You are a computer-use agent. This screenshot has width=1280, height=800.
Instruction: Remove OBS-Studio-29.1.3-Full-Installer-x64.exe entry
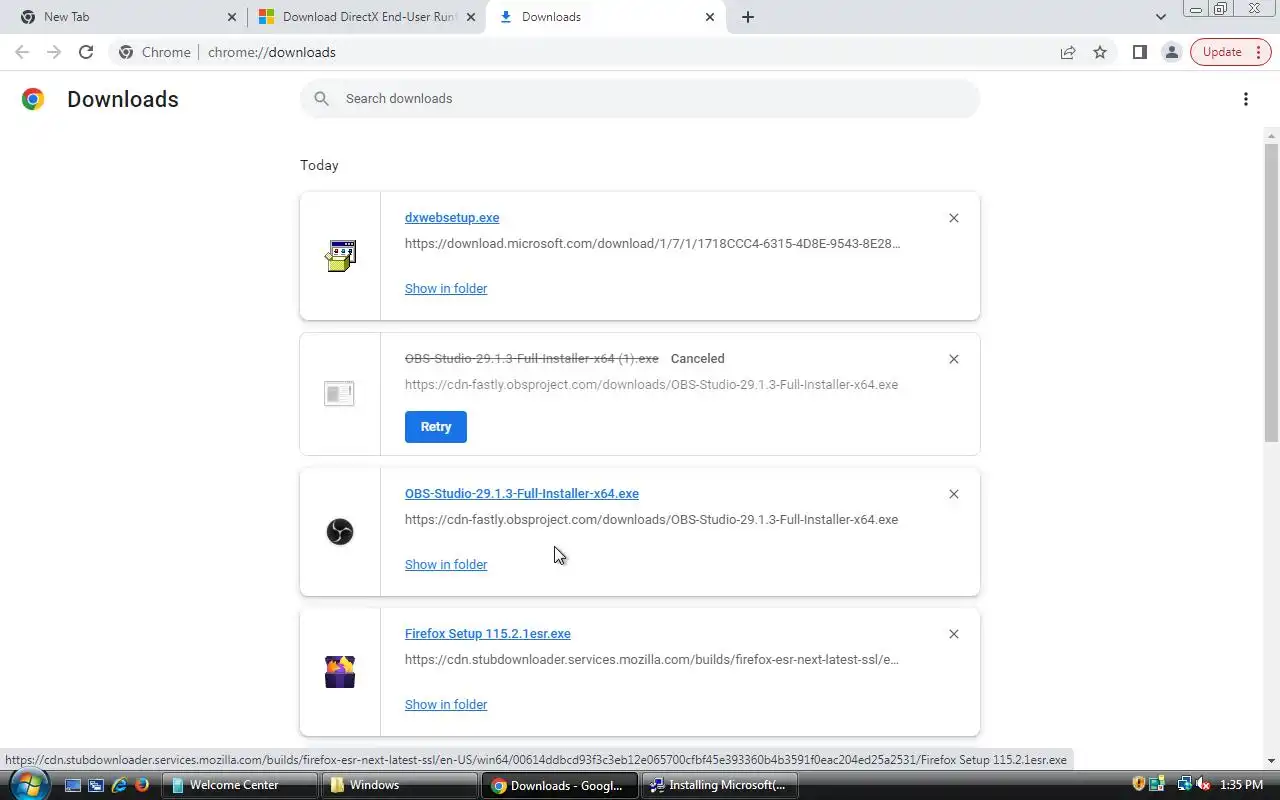[953, 494]
